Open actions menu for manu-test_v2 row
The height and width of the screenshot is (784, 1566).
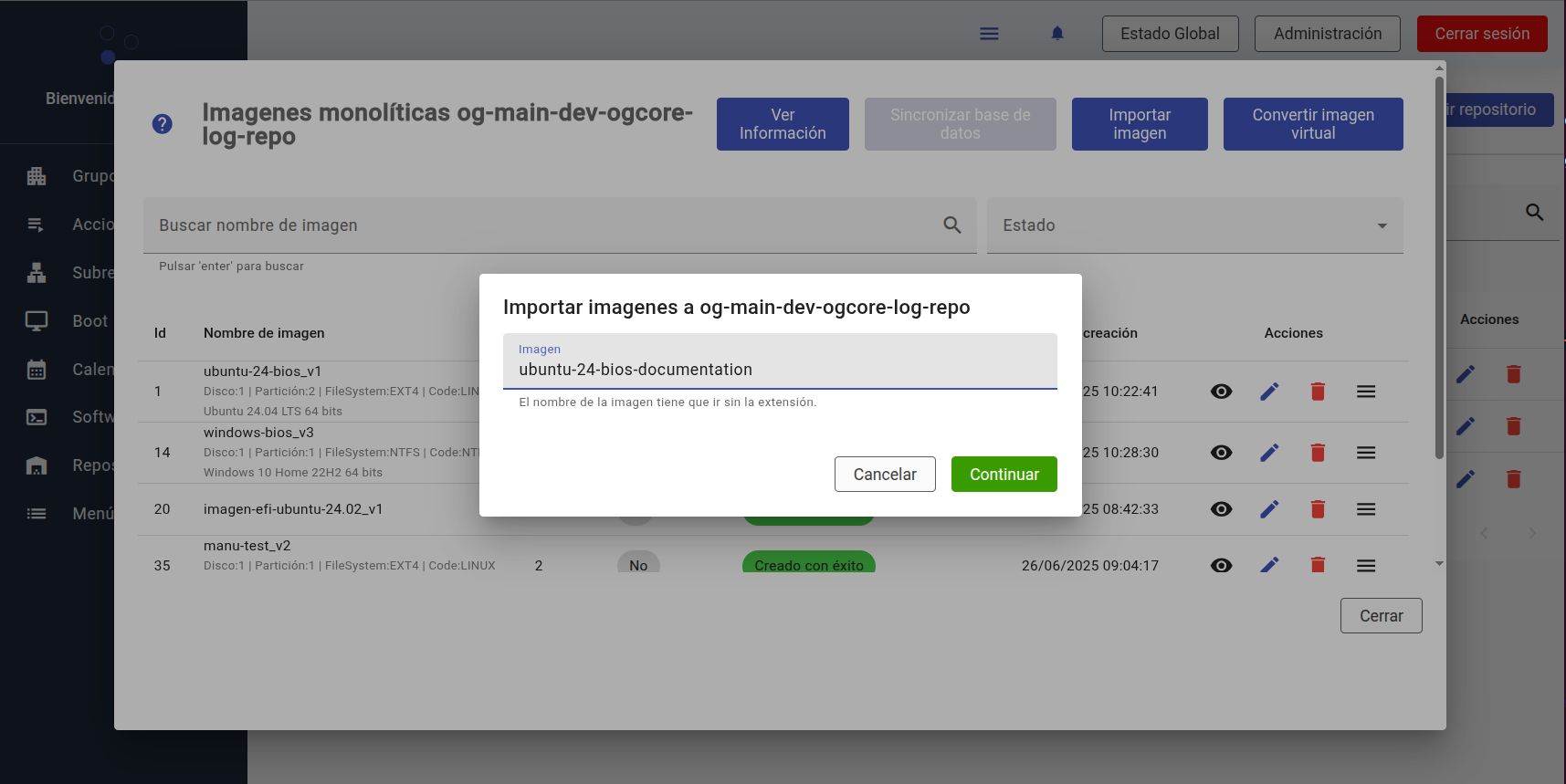coord(1365,566)
